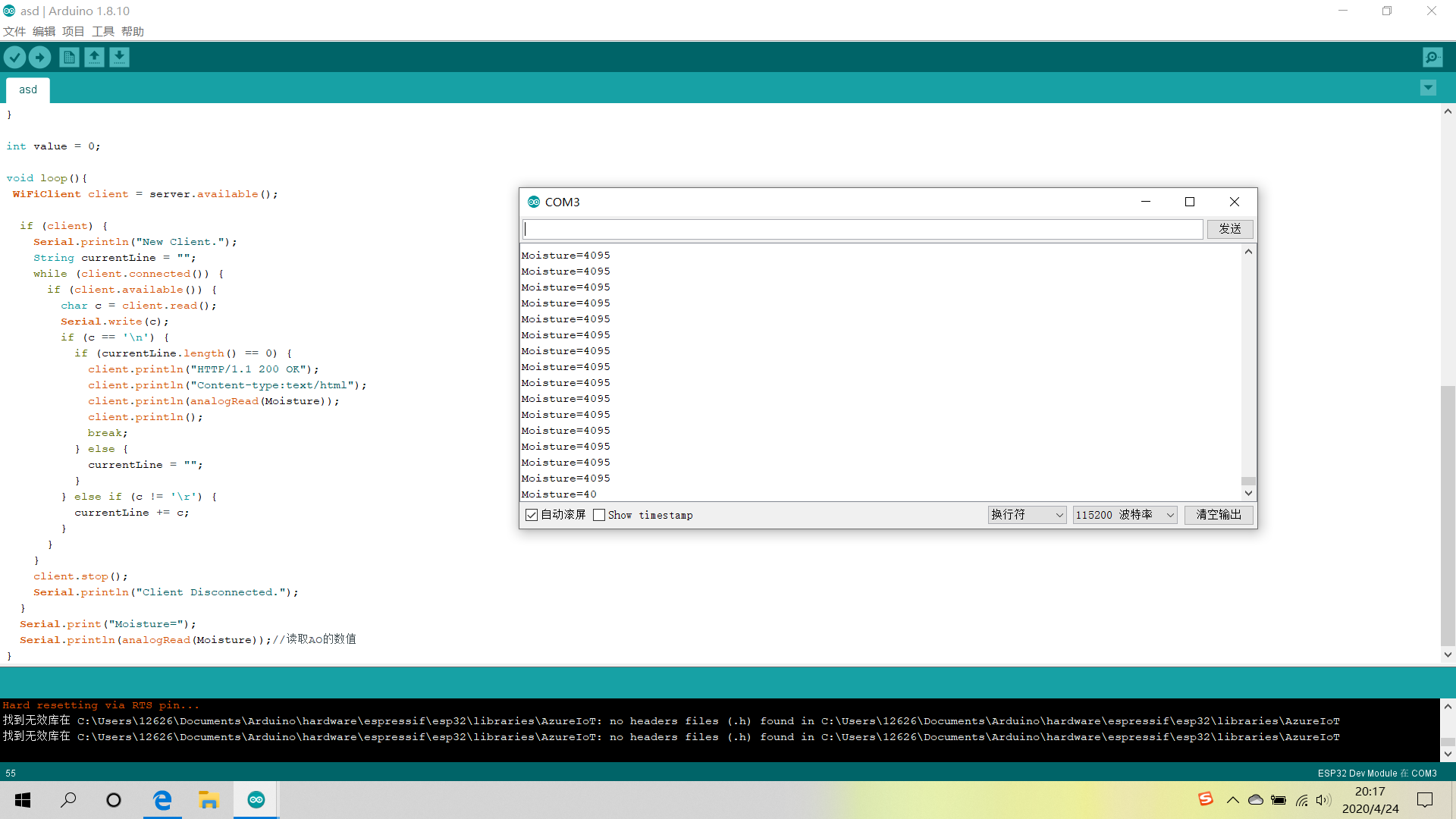Click the Arduino logo in title bar
Screen dimensions: 1456x819
[9, 11]
